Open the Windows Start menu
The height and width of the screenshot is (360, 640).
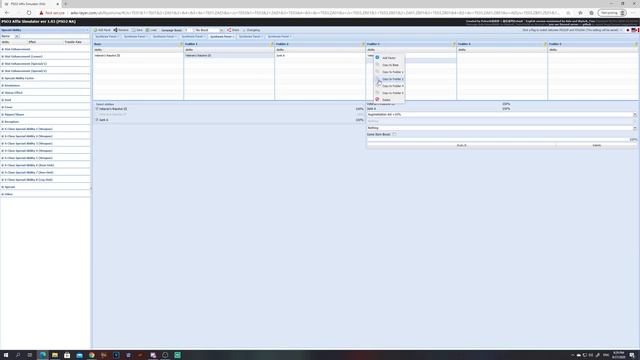[6, 355]
